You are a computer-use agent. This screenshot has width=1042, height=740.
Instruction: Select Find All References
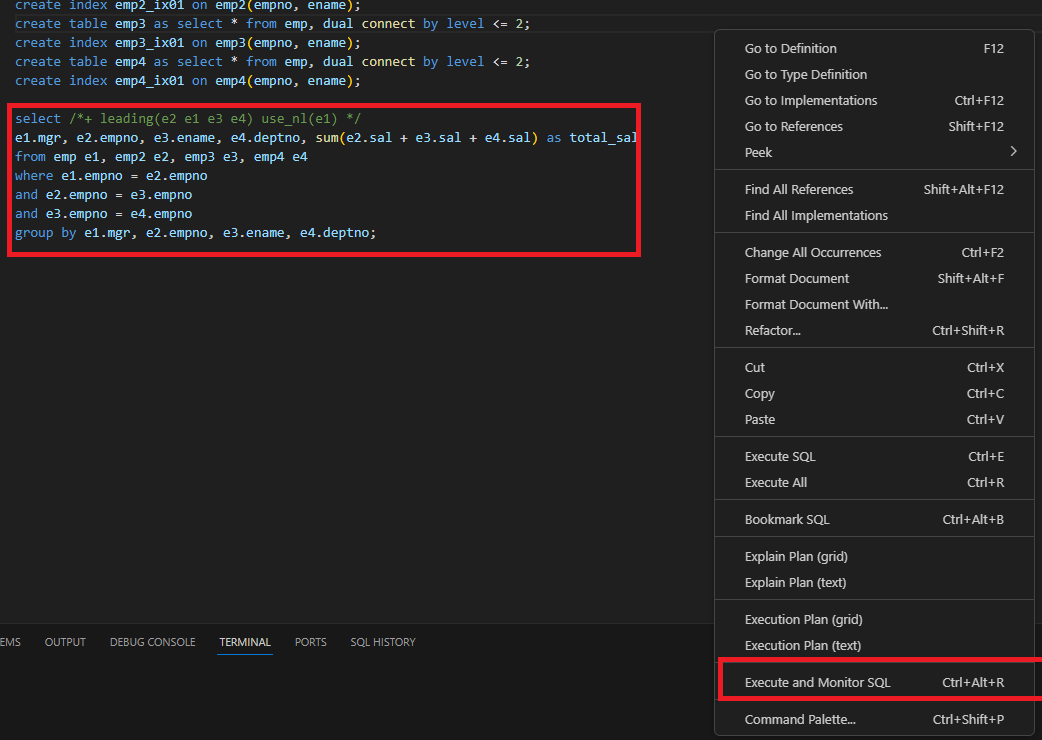point(874,189)
